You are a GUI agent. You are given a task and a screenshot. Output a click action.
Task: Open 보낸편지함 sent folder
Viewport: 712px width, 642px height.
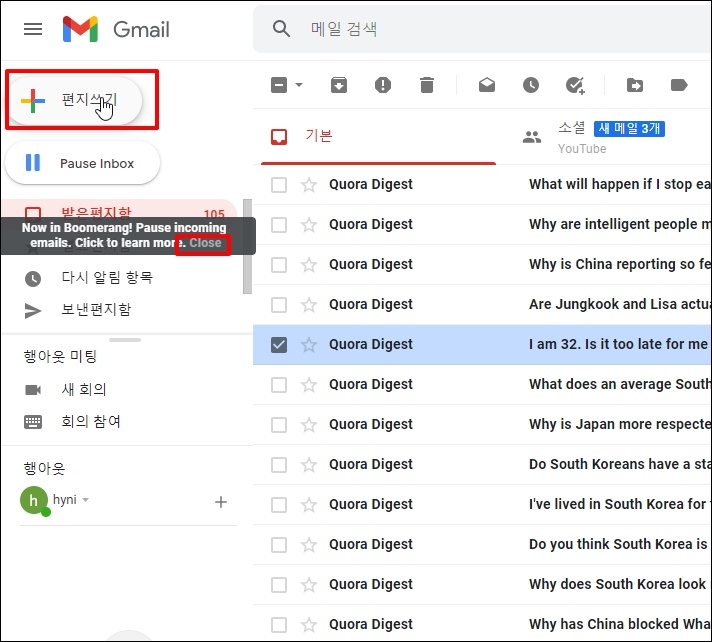pos(96,310)
